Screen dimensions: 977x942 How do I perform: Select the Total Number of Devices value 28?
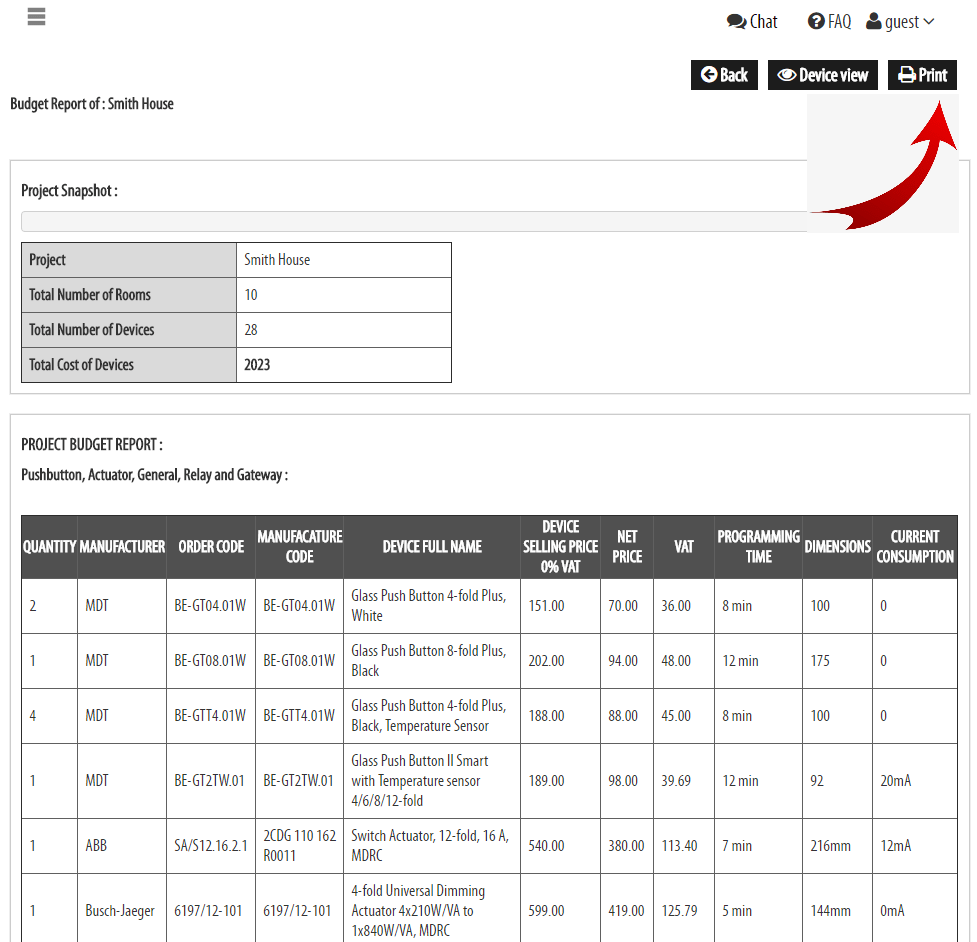click(x=344, y=330)
